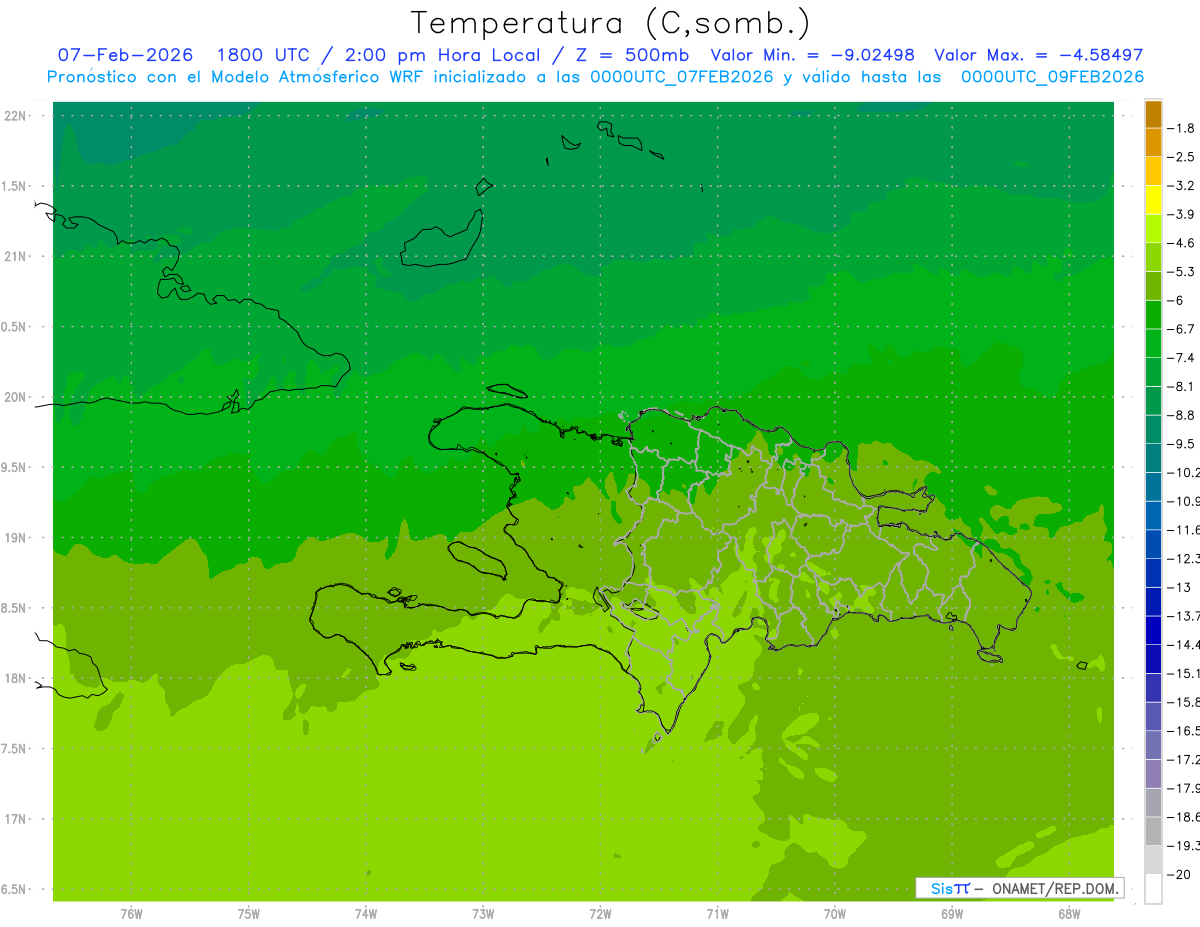Click the "-3.9" colorbar value
Image resolution: width=1200 pixels, height=927 pixels.
[x=1181, y=214]
